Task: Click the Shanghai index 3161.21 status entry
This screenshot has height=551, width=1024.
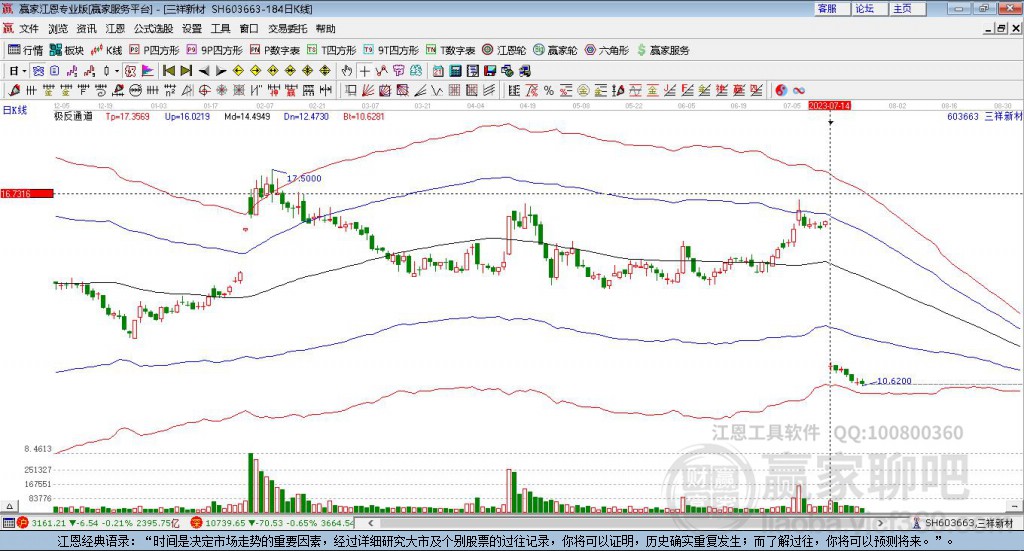Action: pyautogui.click(x=99, y=523)
